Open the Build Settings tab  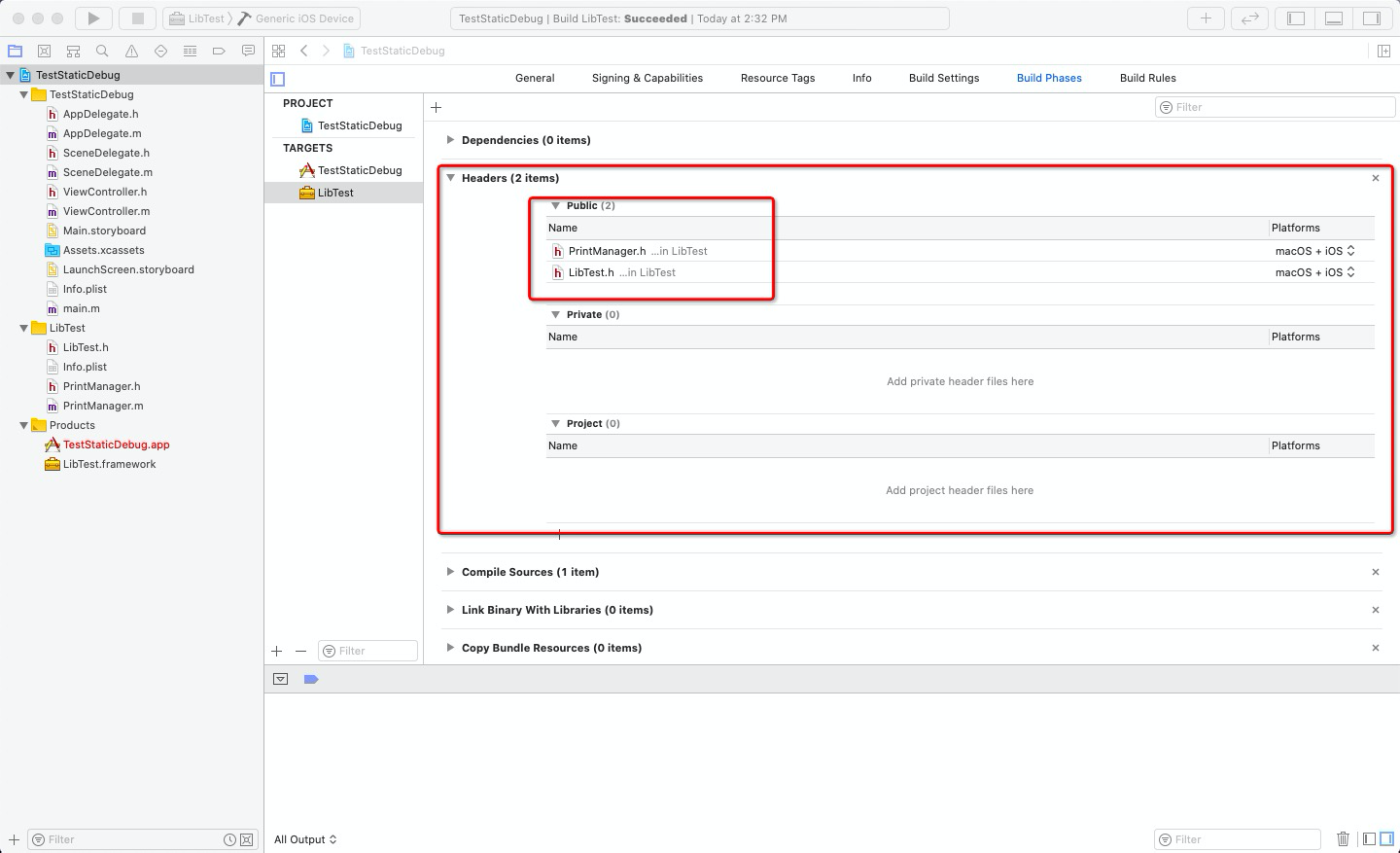[944, 78]
